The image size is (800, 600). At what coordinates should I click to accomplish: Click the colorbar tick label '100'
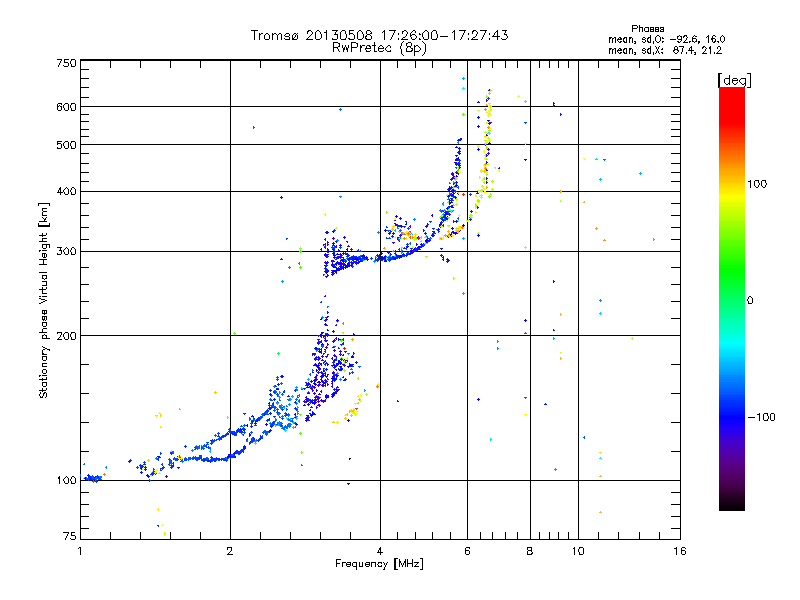tap(757, 184)
